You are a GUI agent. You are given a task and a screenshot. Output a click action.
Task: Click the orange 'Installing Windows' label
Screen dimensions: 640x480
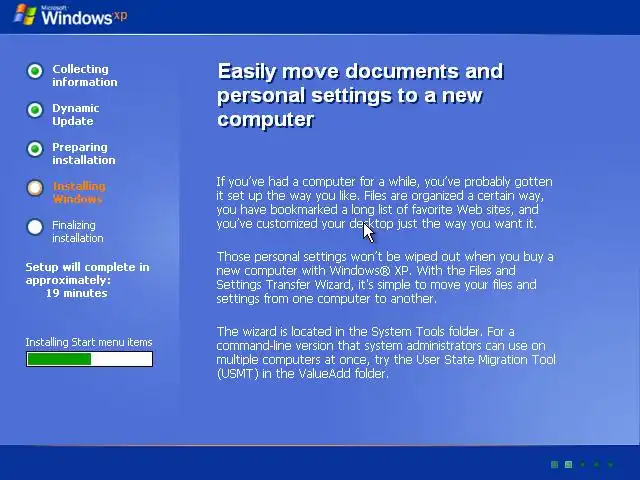click(79, 193)
